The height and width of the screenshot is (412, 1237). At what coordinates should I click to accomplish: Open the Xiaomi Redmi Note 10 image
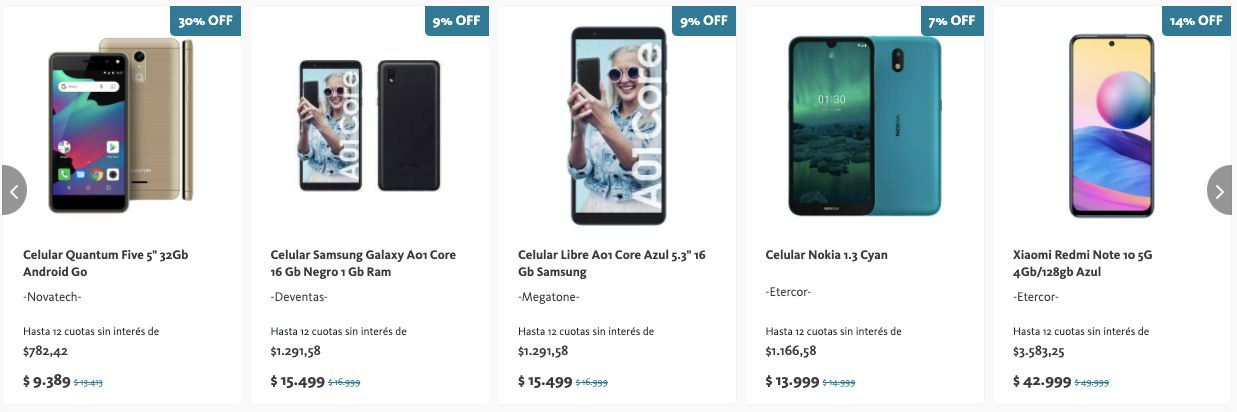[1111, 126]
